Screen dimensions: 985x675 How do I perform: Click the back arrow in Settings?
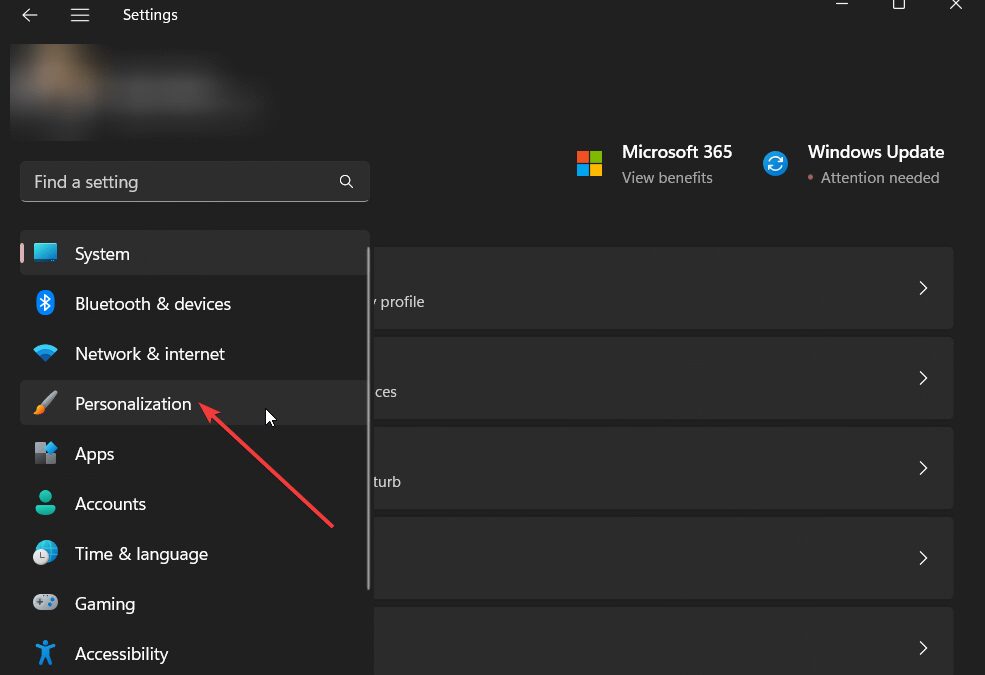coord(29,15)
